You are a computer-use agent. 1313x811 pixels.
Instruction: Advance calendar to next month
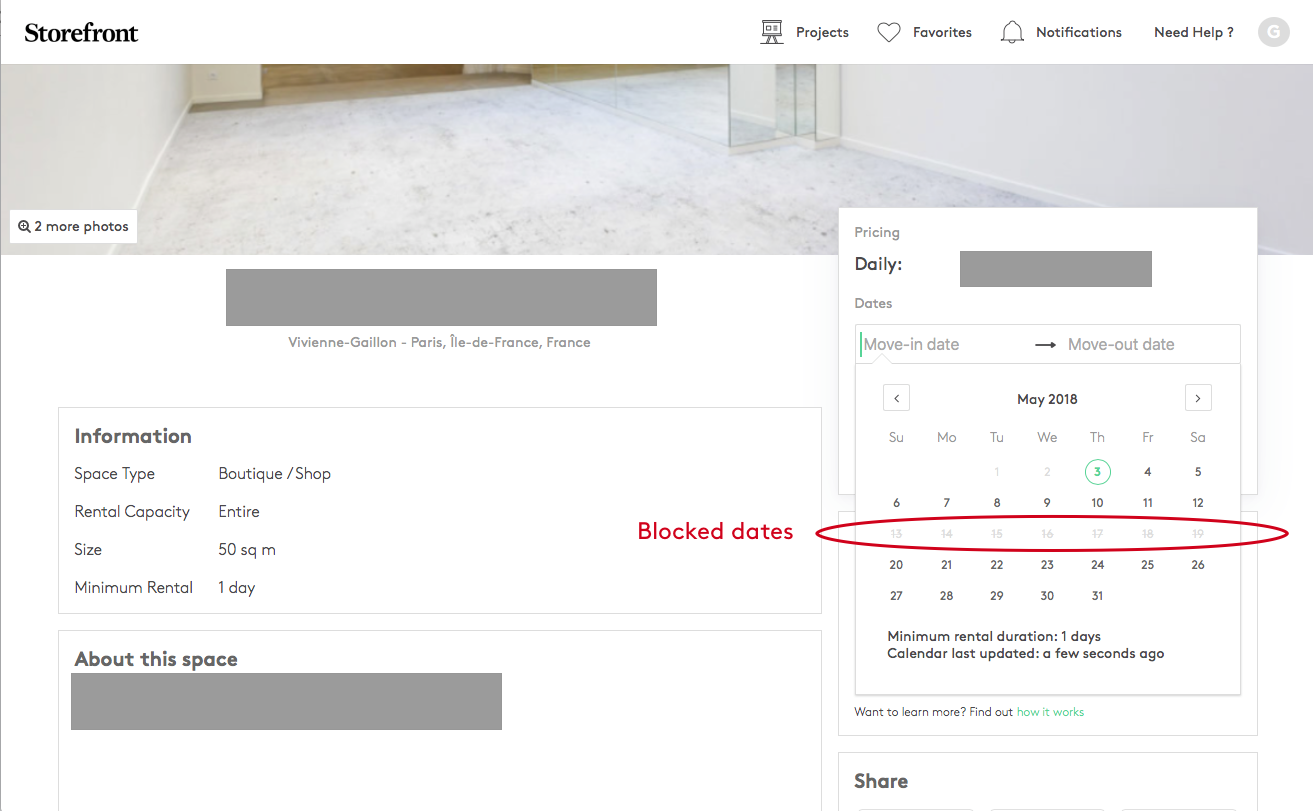1197,398
